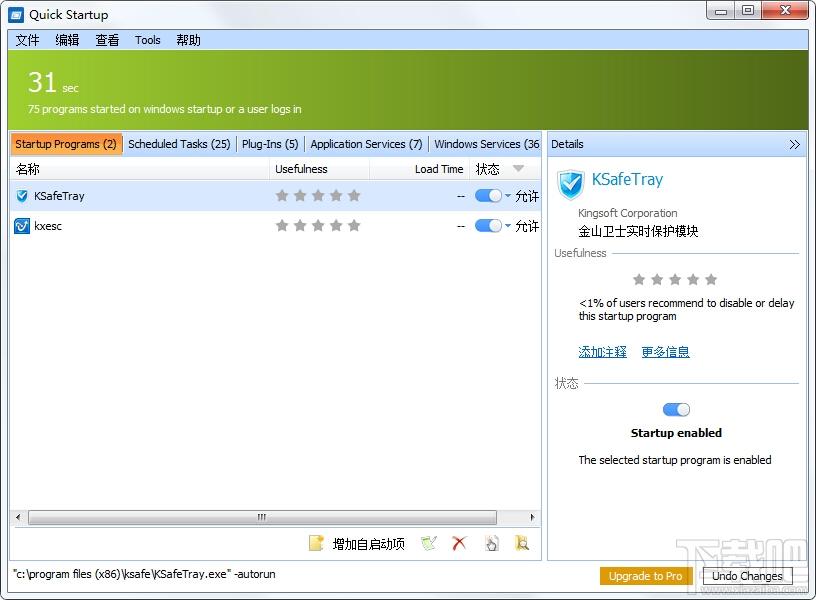Open the 编辑 menu
This screenshot has width=816, height=600.
pyautogui.click(x=67, y=40)
